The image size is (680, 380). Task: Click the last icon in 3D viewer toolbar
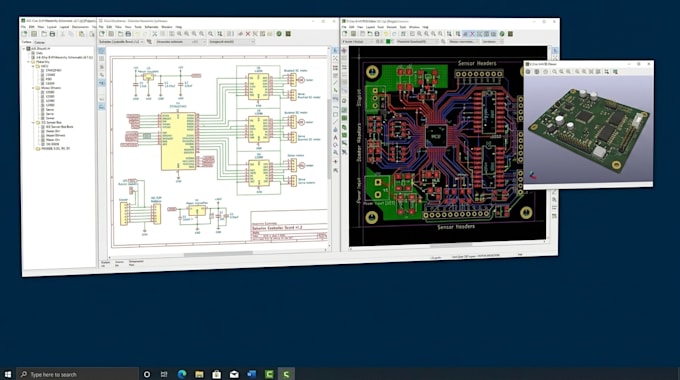pyautogui.click(x=615, y=72)
